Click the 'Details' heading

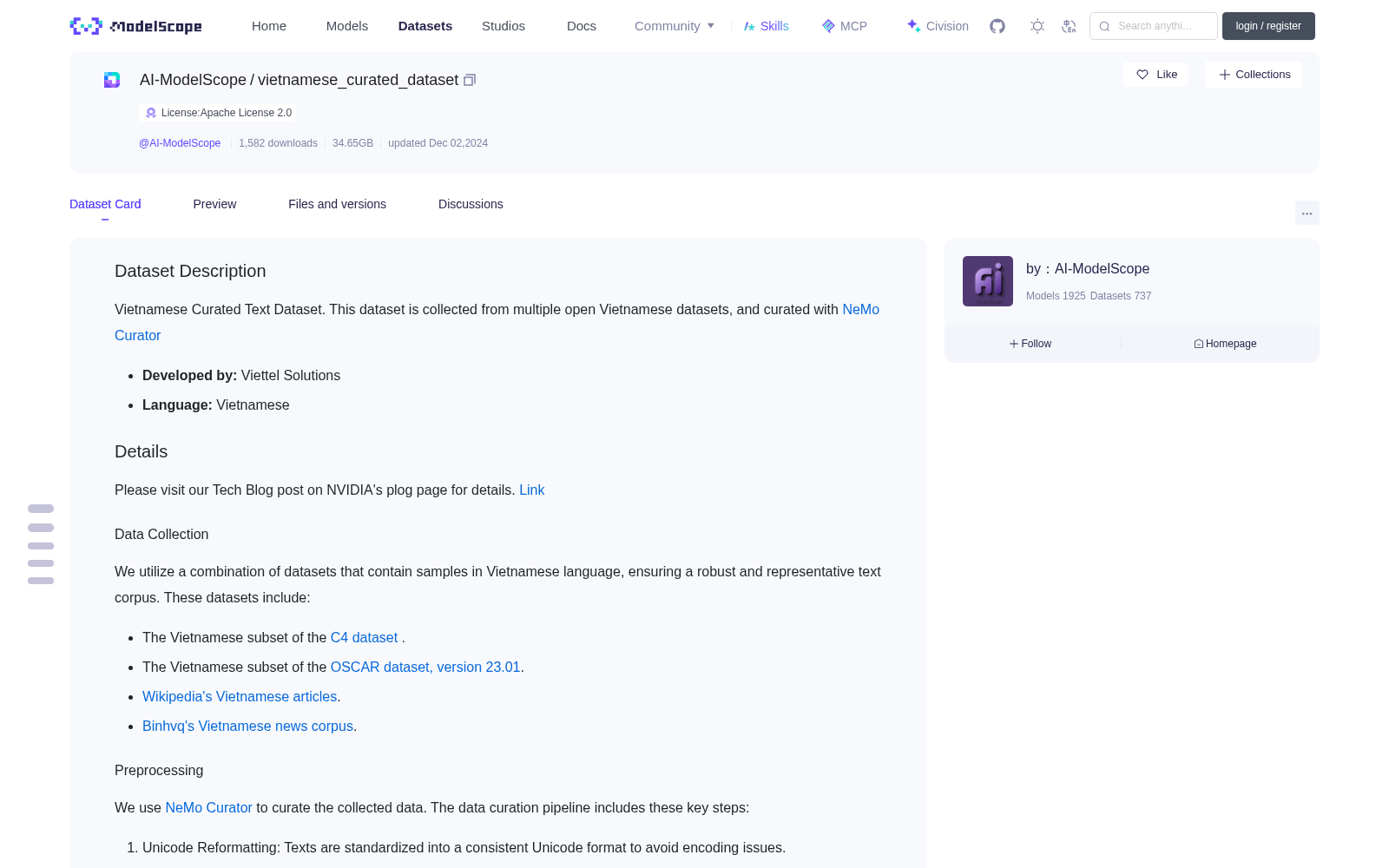pyautogui.click(x=141, y=451)
